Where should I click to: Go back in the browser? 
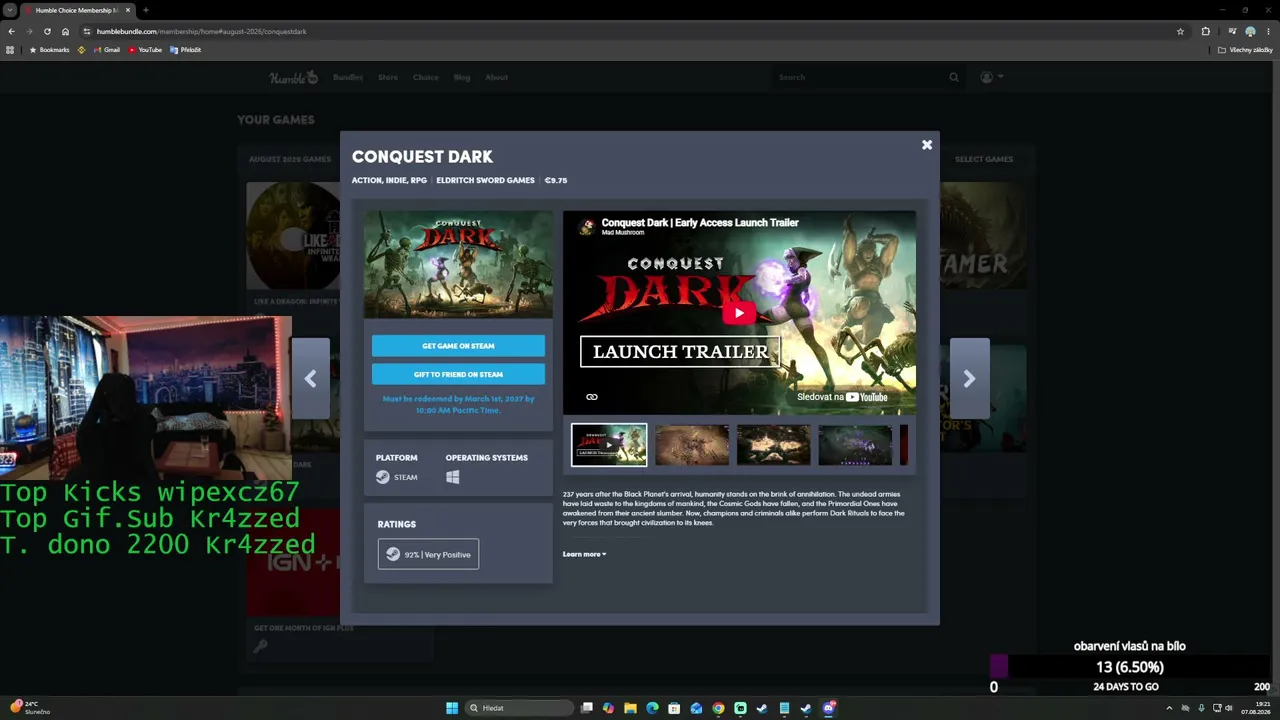(11, 31)
